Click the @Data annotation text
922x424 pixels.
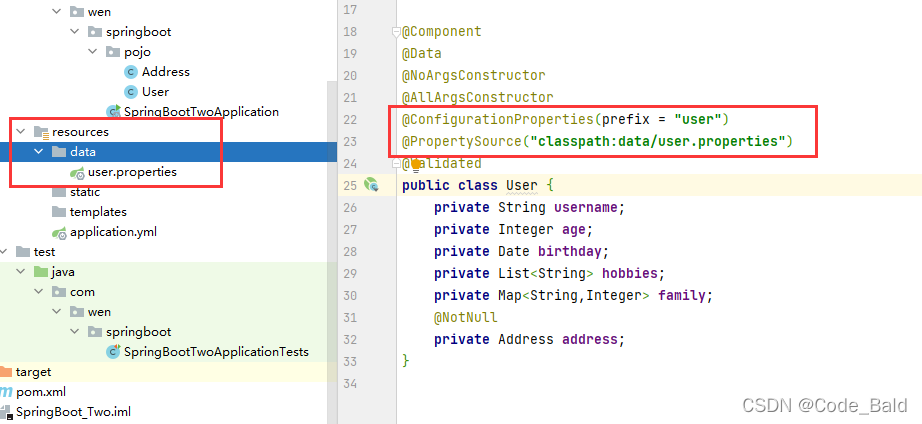[x=422, y=54]
